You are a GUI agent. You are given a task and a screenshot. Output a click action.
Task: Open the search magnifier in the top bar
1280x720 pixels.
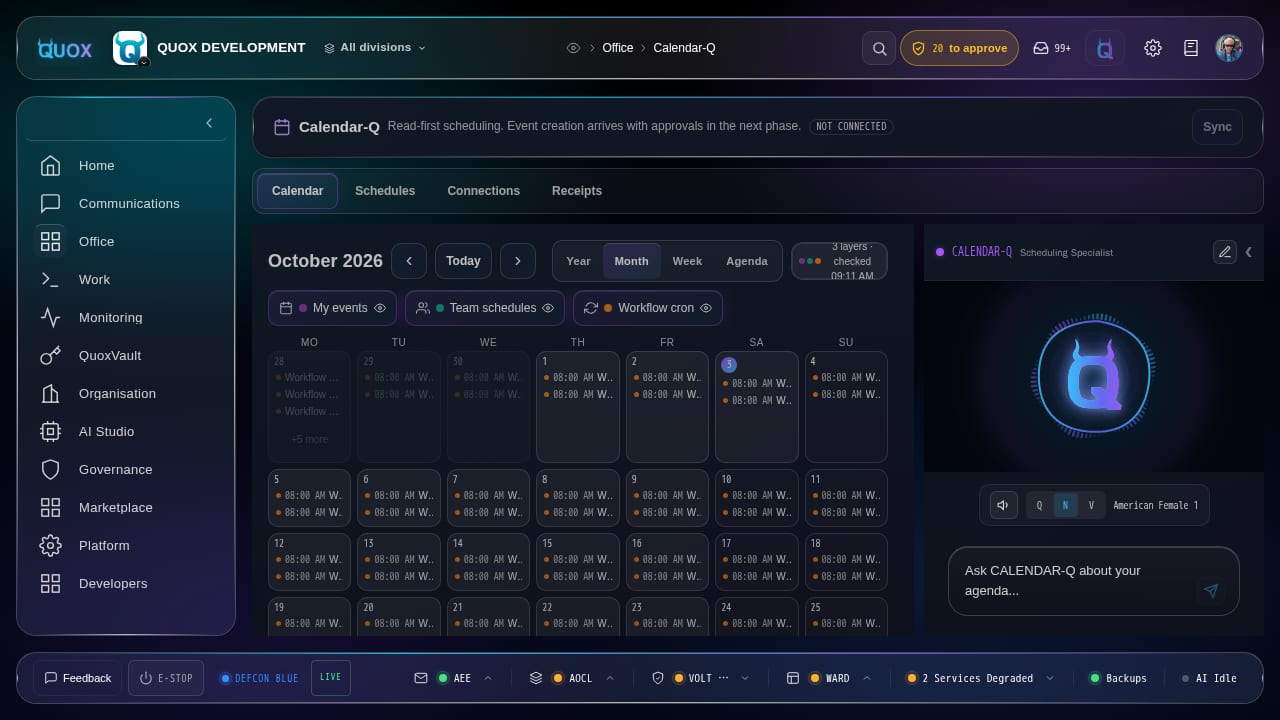pyautogui.click(x=879, y=48)
